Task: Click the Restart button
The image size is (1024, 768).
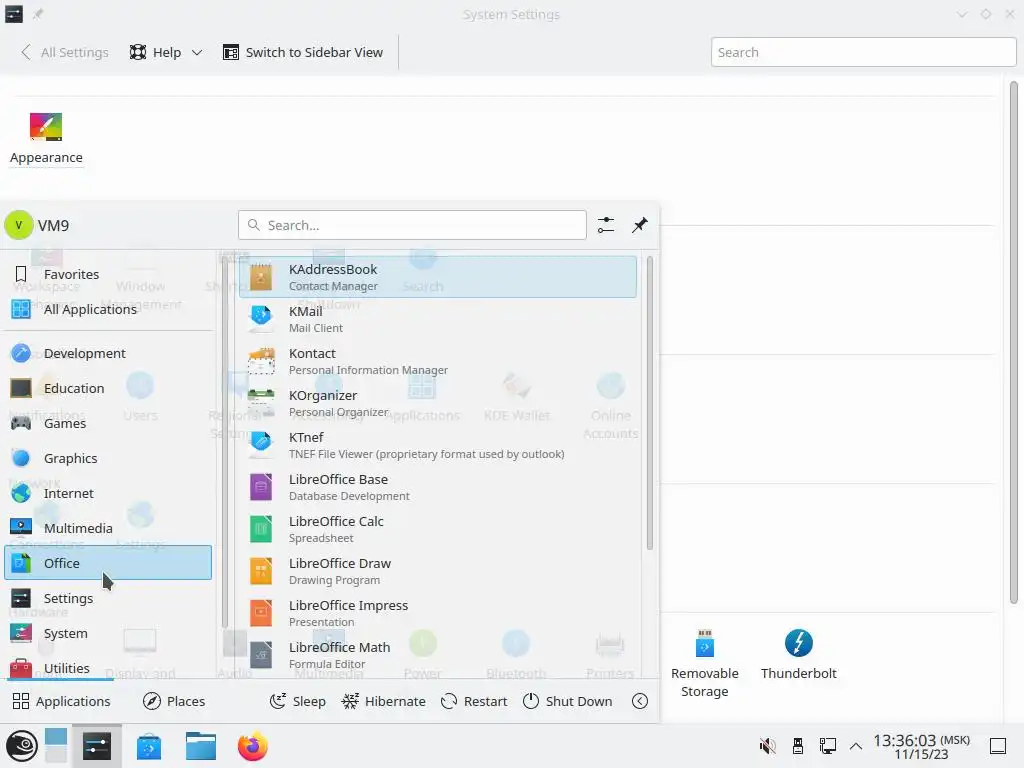Action: pyautogui.click(x=474, y=701)
